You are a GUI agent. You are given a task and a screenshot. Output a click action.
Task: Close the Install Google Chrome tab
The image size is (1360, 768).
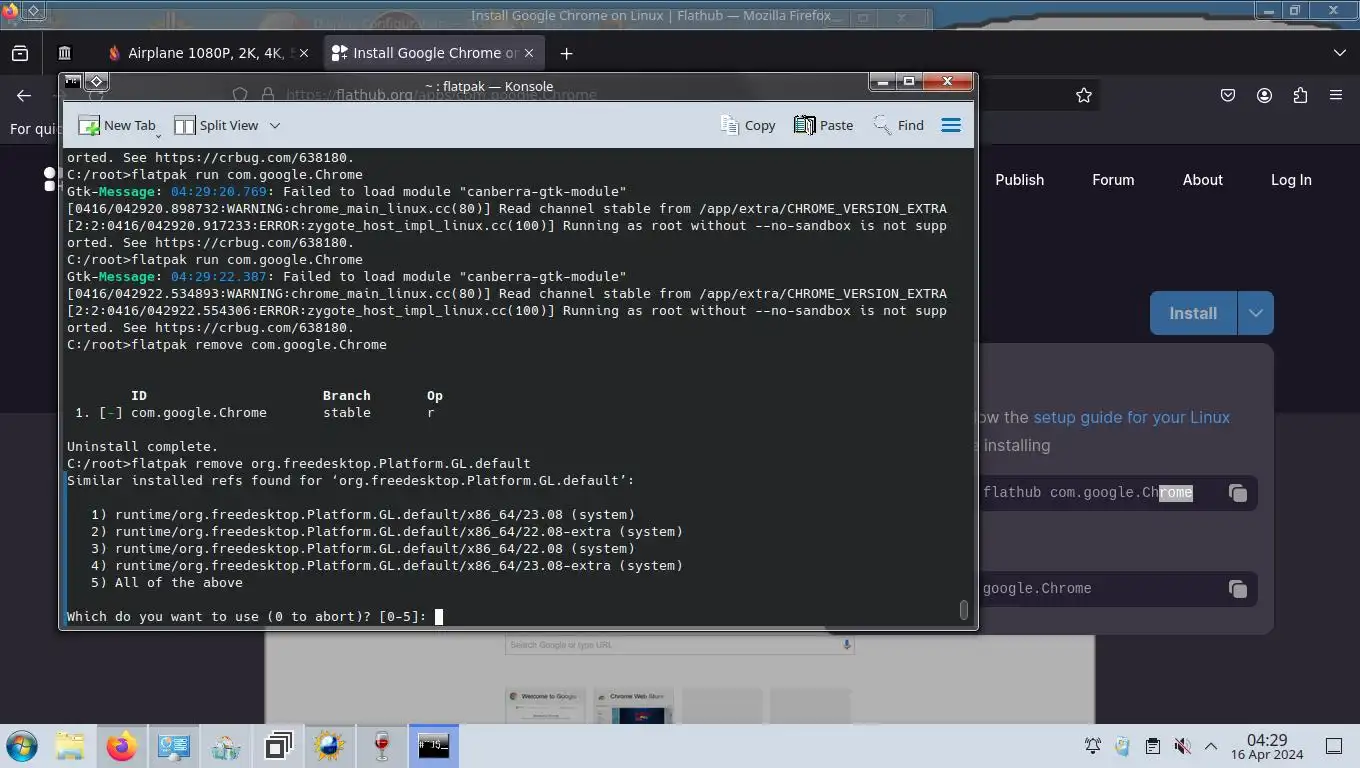[529, 53]
